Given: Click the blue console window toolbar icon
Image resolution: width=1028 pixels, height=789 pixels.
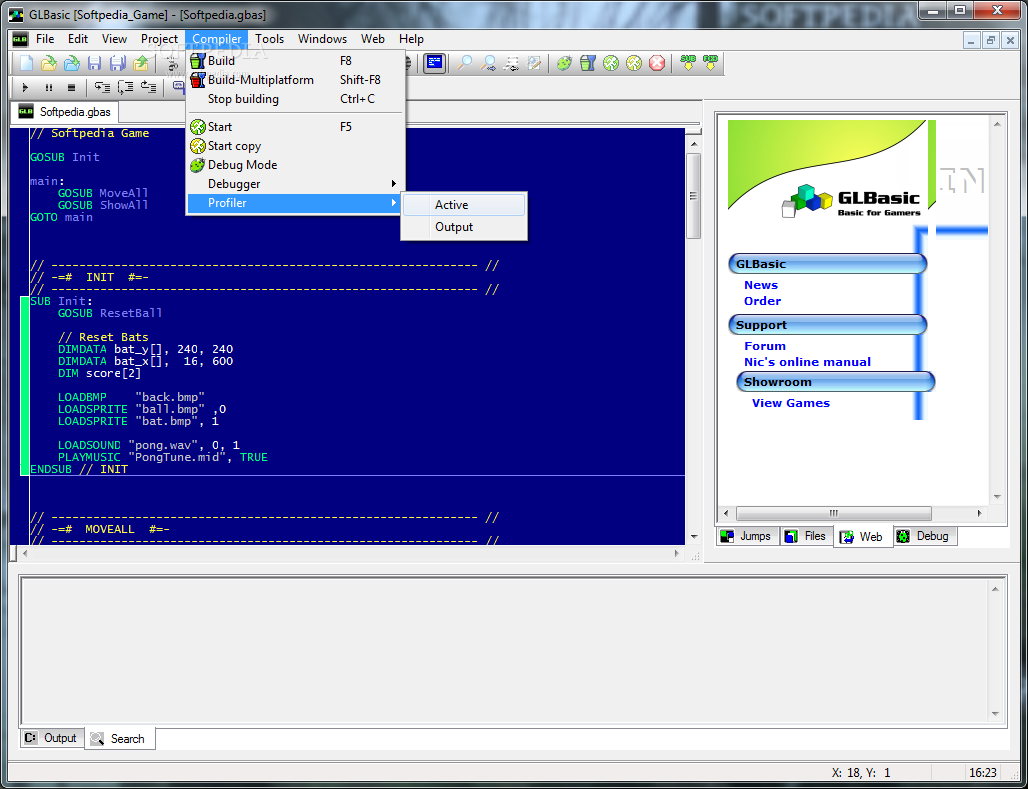Looking at the screenshot, I should [x=434, y=63].
